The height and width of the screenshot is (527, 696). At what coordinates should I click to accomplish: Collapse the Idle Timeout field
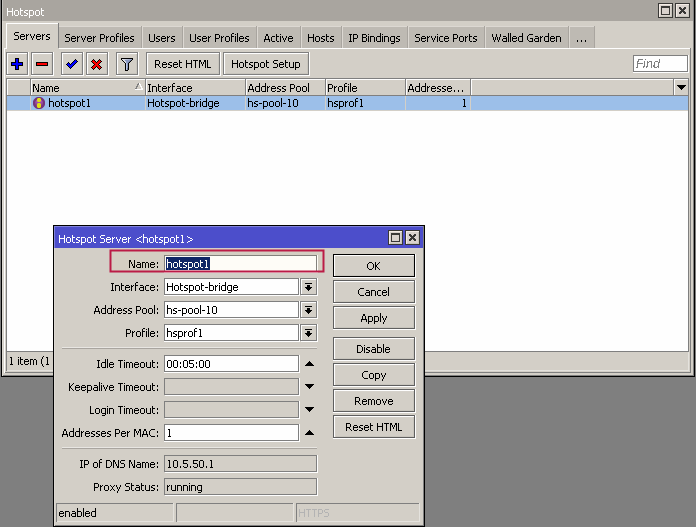(x=309, y=364)
